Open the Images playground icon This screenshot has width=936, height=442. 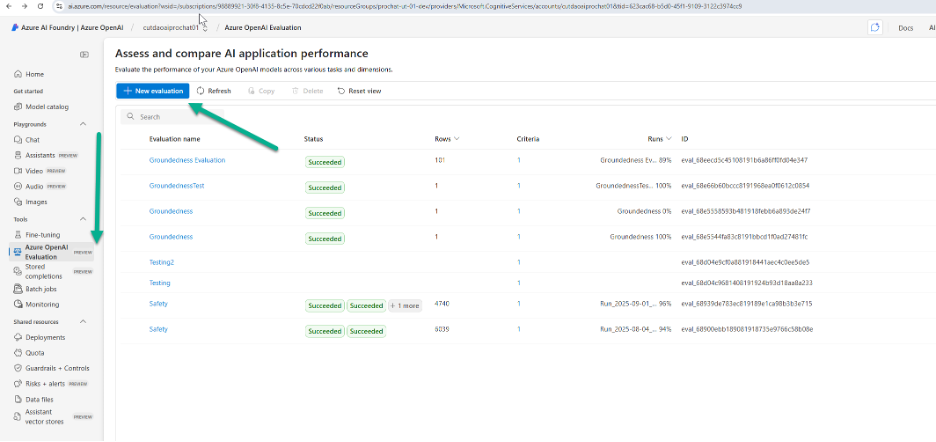pyautogui.click(x=17, y=201)
